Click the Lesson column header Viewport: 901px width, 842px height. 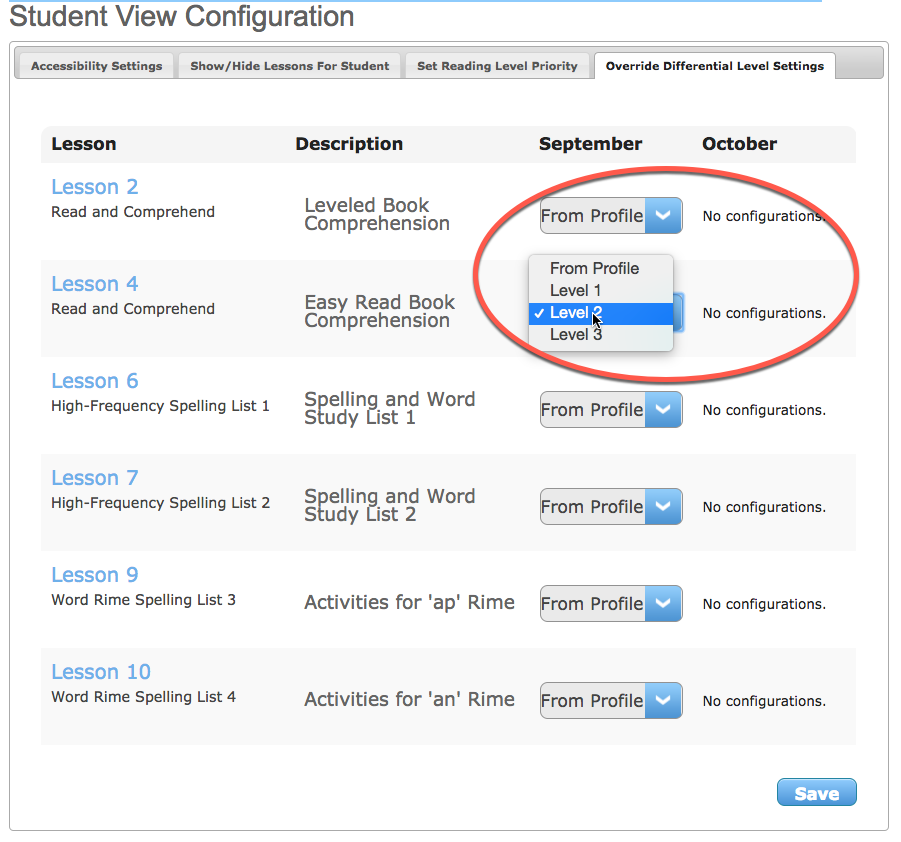point(84,144)
